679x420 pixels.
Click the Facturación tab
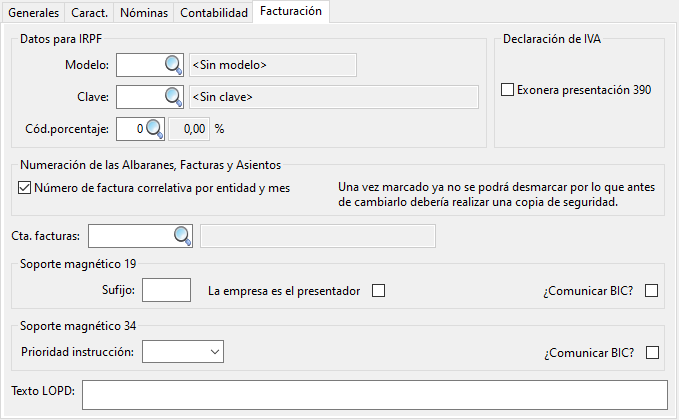pyautogui.click(x=291, y=12)
